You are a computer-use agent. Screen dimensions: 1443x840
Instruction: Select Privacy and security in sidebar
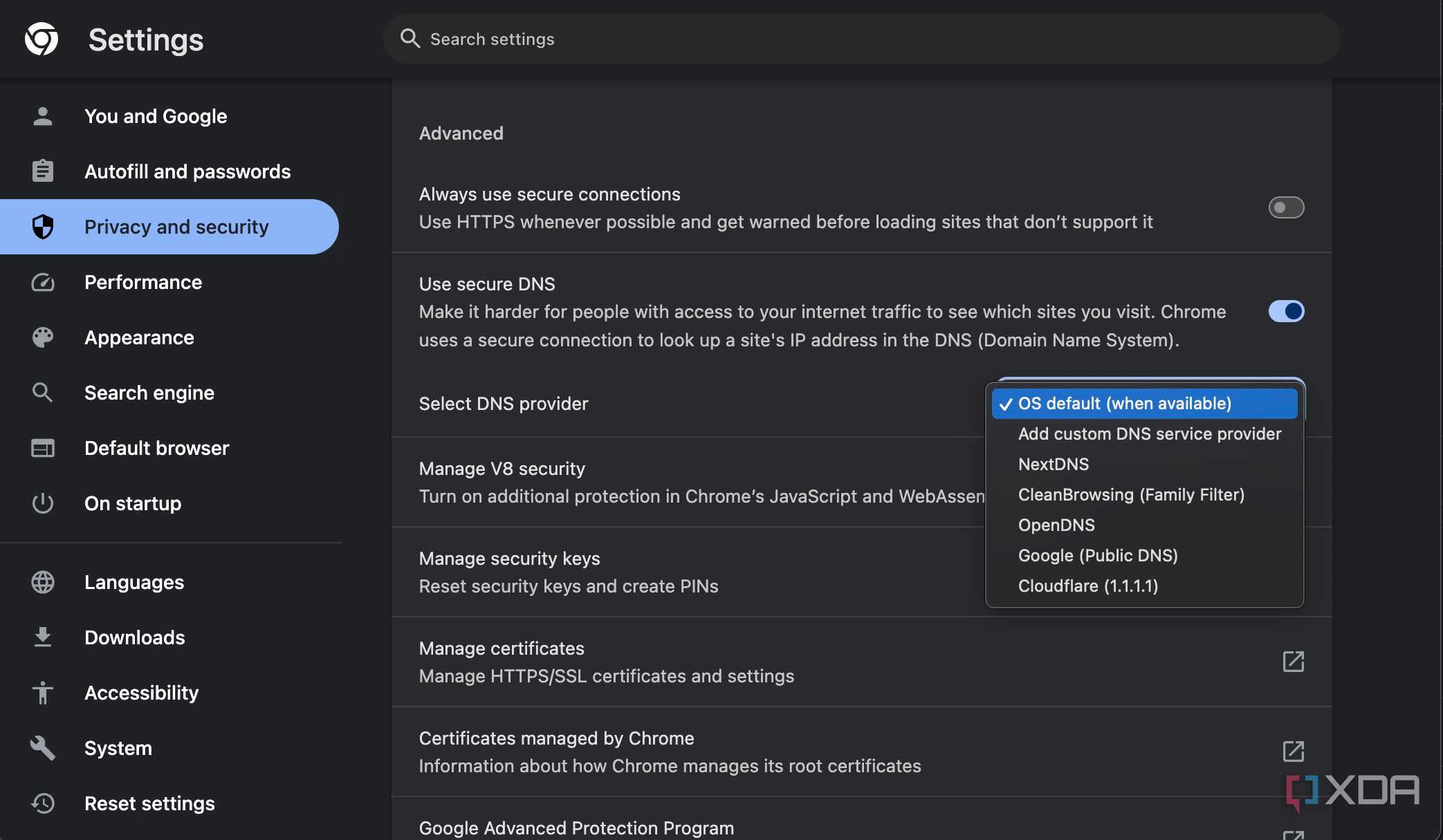(x=169, y=227)
